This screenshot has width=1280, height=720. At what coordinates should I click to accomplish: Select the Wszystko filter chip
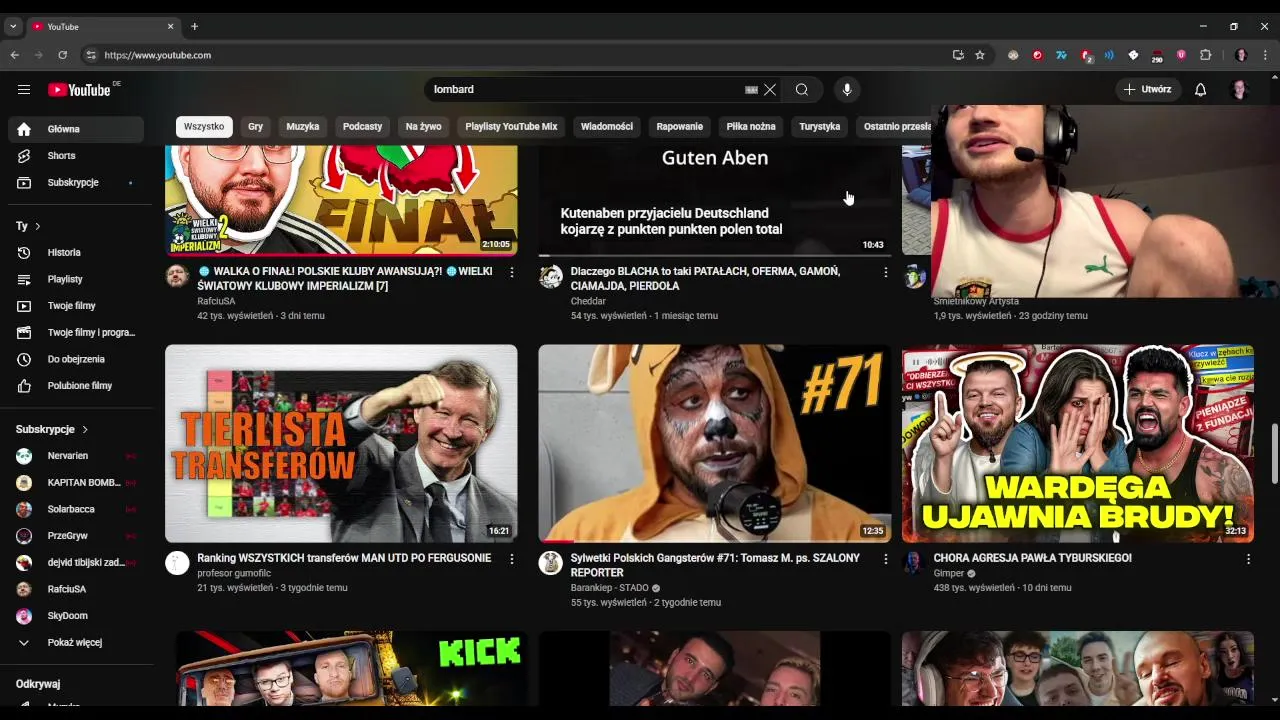[x=204, y=127]
